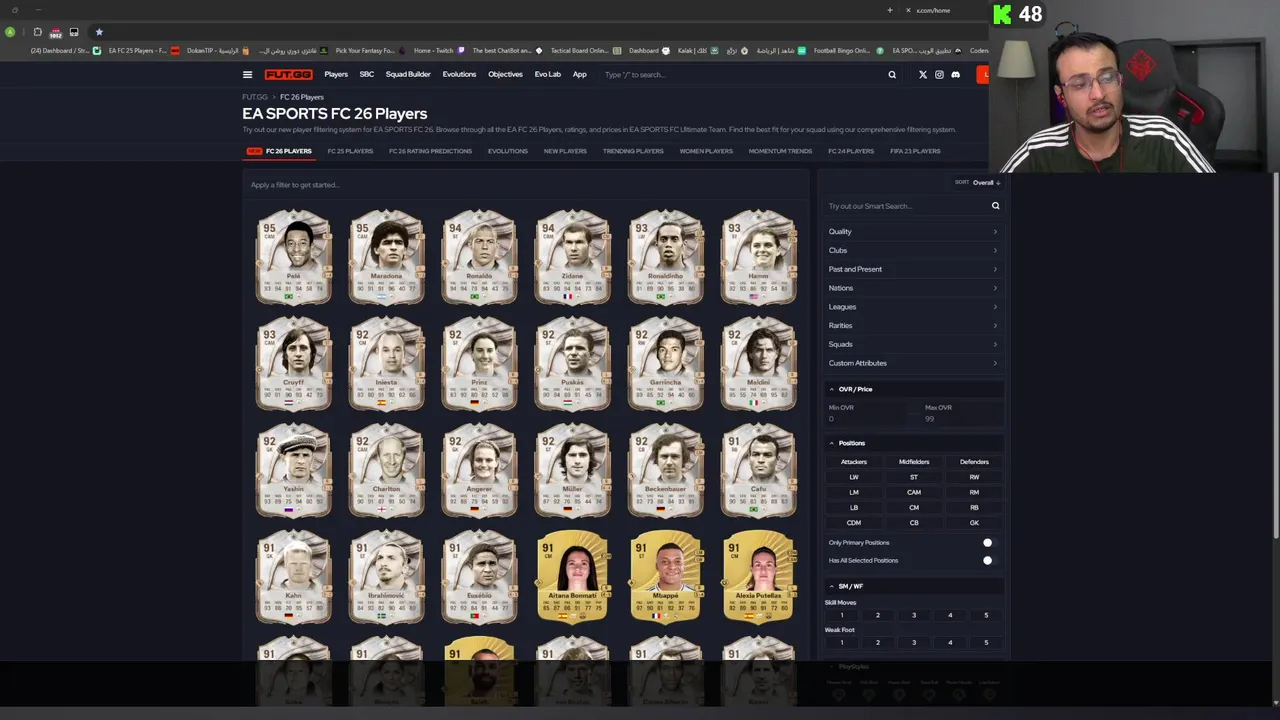The height and width of the screenshot is (720, 1280).
Task: Click the bookmark star icon in browser toolbar
Action: [99, 32]
